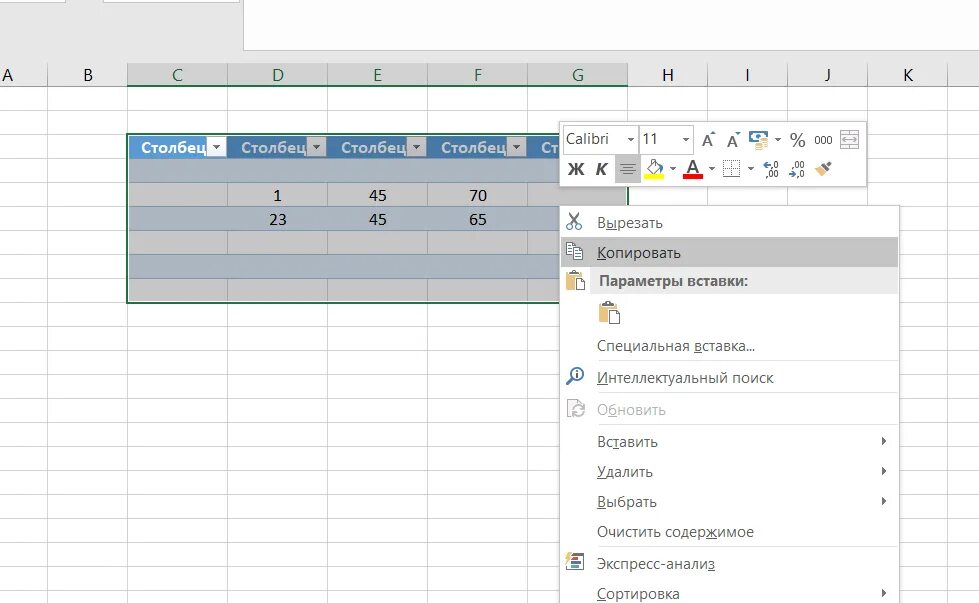This screenshot has width=979, height=603.
Task: Open filter dropdown on column D header
Action: [317, 147]
